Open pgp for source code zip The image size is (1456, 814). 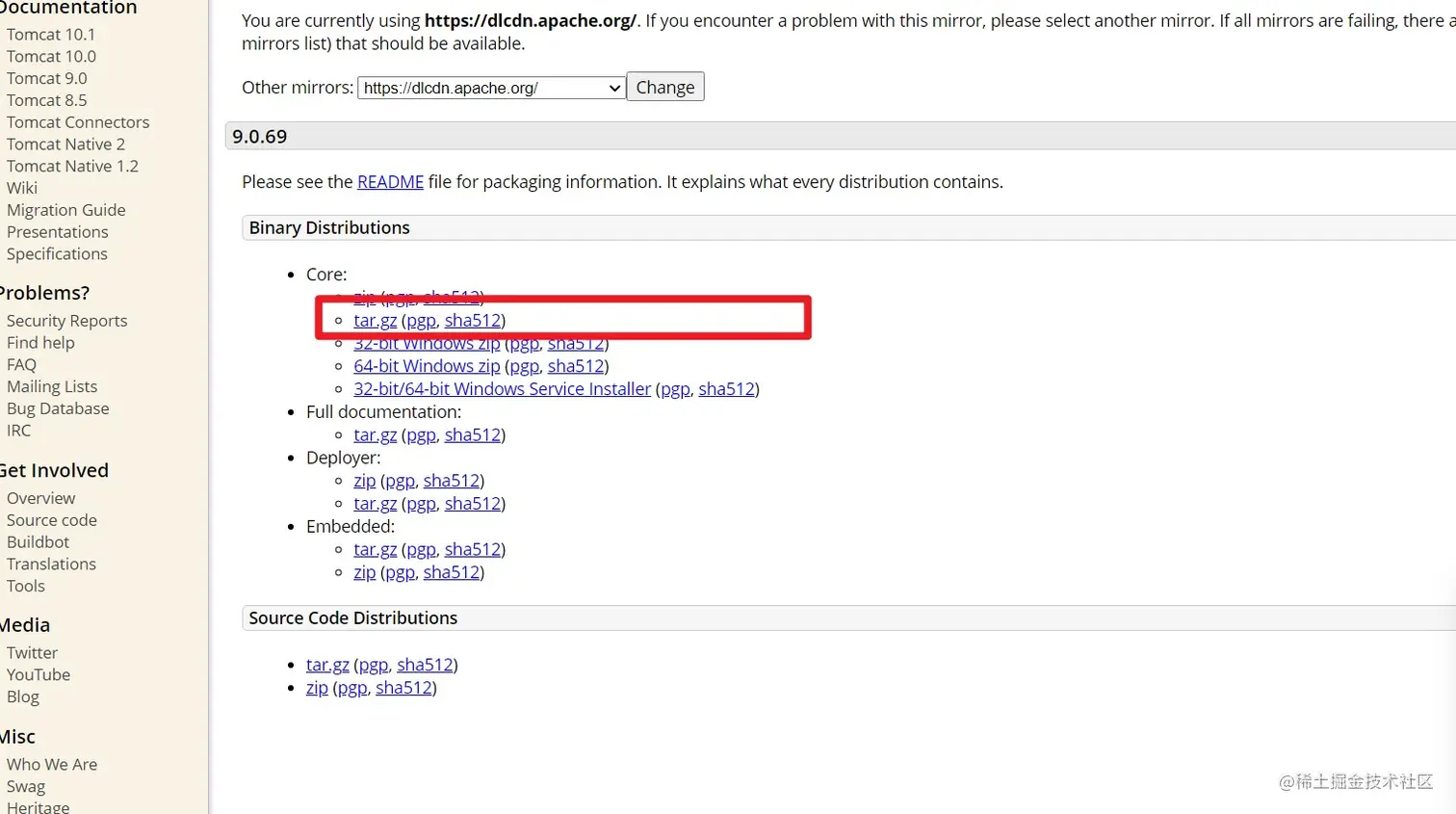click(x=352, y=688)
